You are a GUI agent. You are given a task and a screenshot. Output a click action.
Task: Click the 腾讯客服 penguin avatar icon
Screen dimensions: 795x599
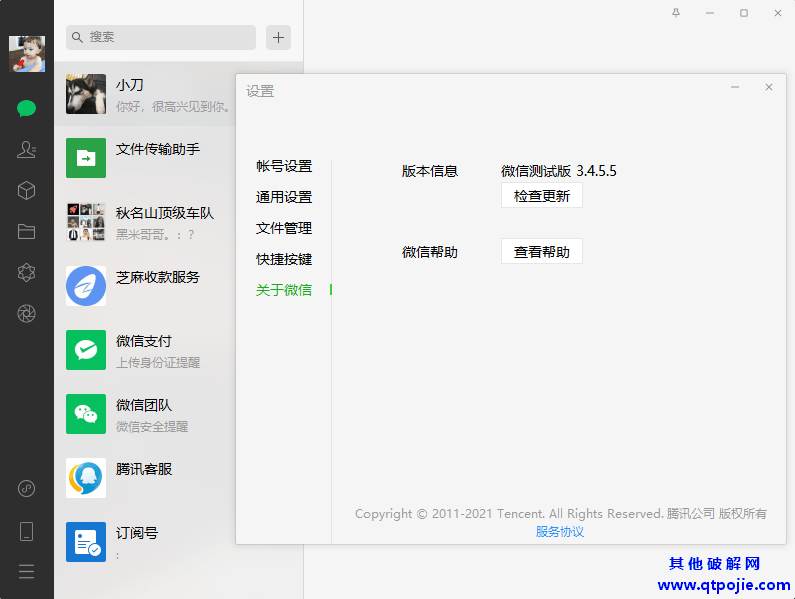(86, 478)
